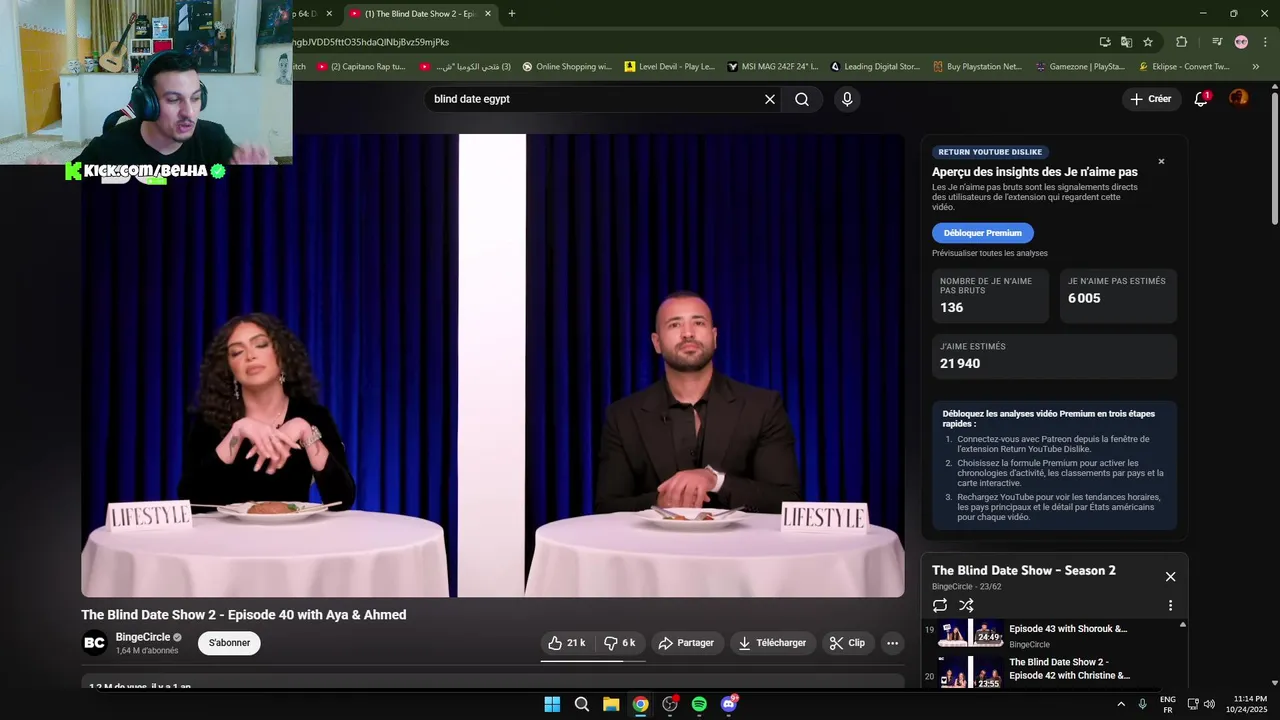This screenshot has height=720, width=1280.
Task: Click the translate page icon in address bar
Action: point(1126,42)
